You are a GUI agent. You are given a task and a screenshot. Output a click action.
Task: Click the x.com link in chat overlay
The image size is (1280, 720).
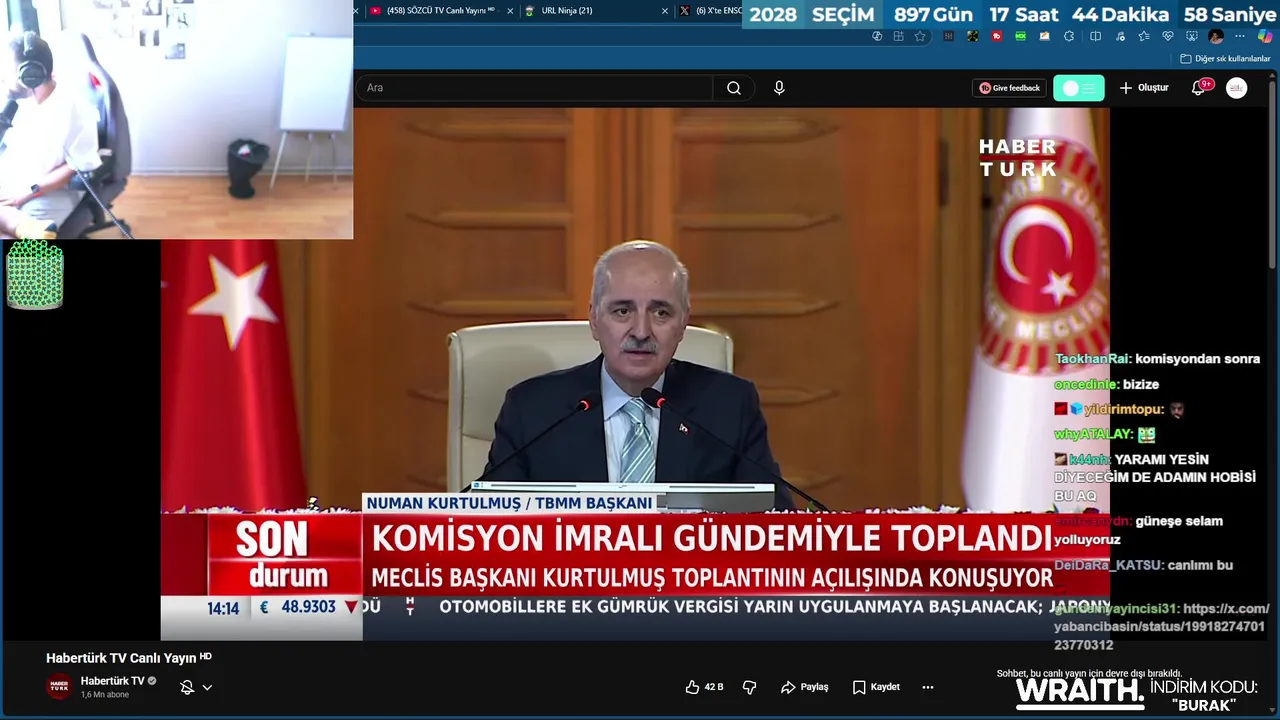[1161, 627]
